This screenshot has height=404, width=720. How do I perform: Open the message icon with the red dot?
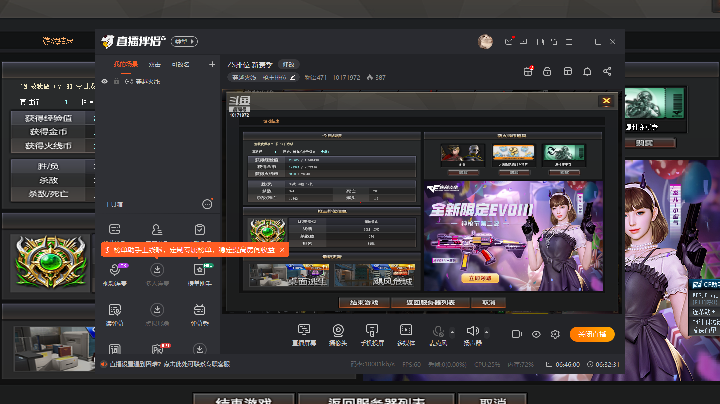[509, 41]
